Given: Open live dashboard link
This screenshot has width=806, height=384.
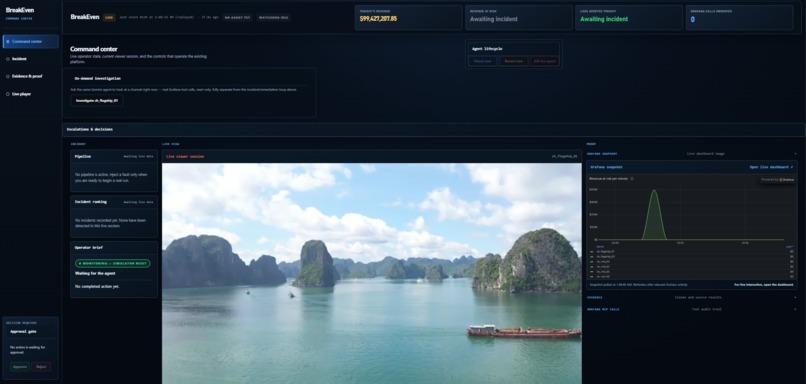Looking at the screenshot, I should pyautogui.click(x=771, y=167).
